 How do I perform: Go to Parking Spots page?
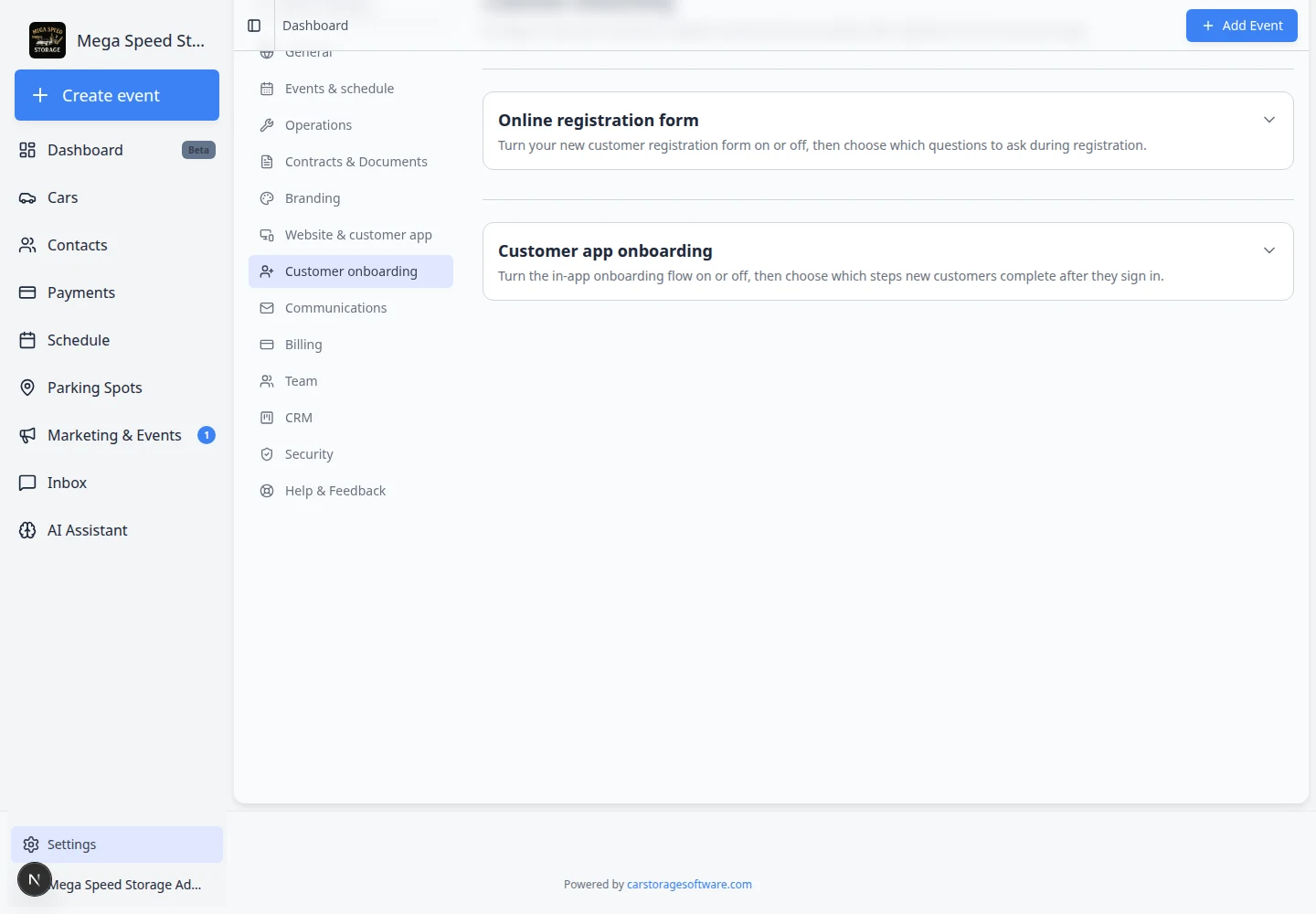coord(117,388)
